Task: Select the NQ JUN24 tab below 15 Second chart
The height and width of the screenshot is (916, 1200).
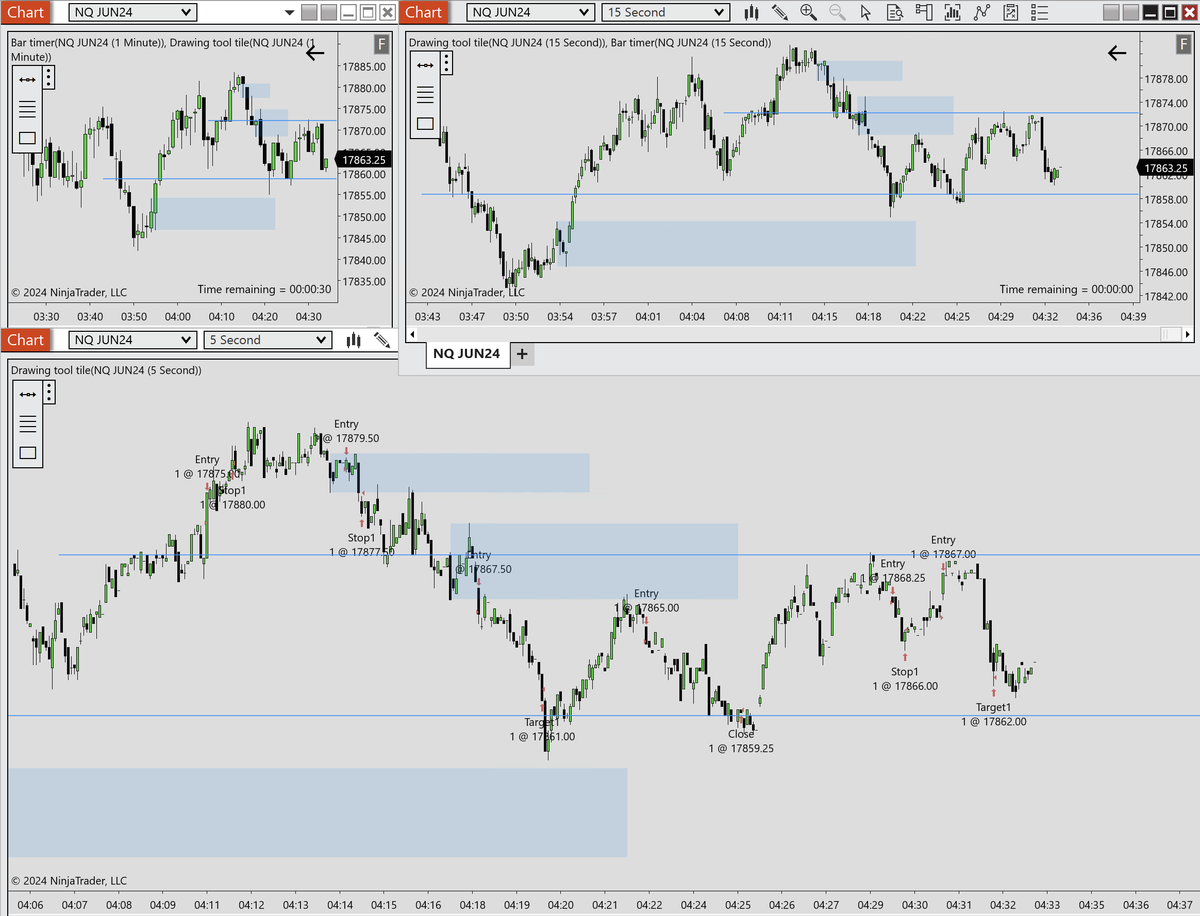Action: [x=468, y=354]
